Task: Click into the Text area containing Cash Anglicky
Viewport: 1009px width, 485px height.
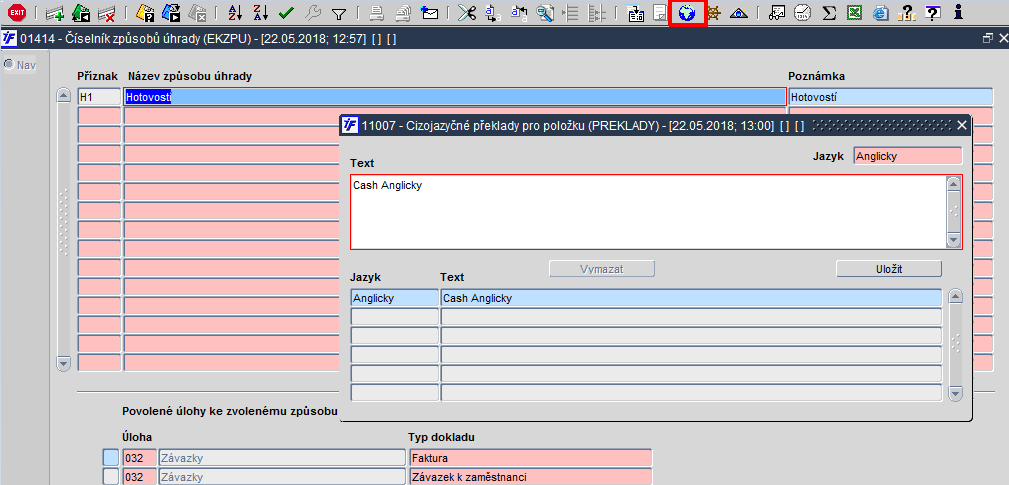Action: pos(648,212)
